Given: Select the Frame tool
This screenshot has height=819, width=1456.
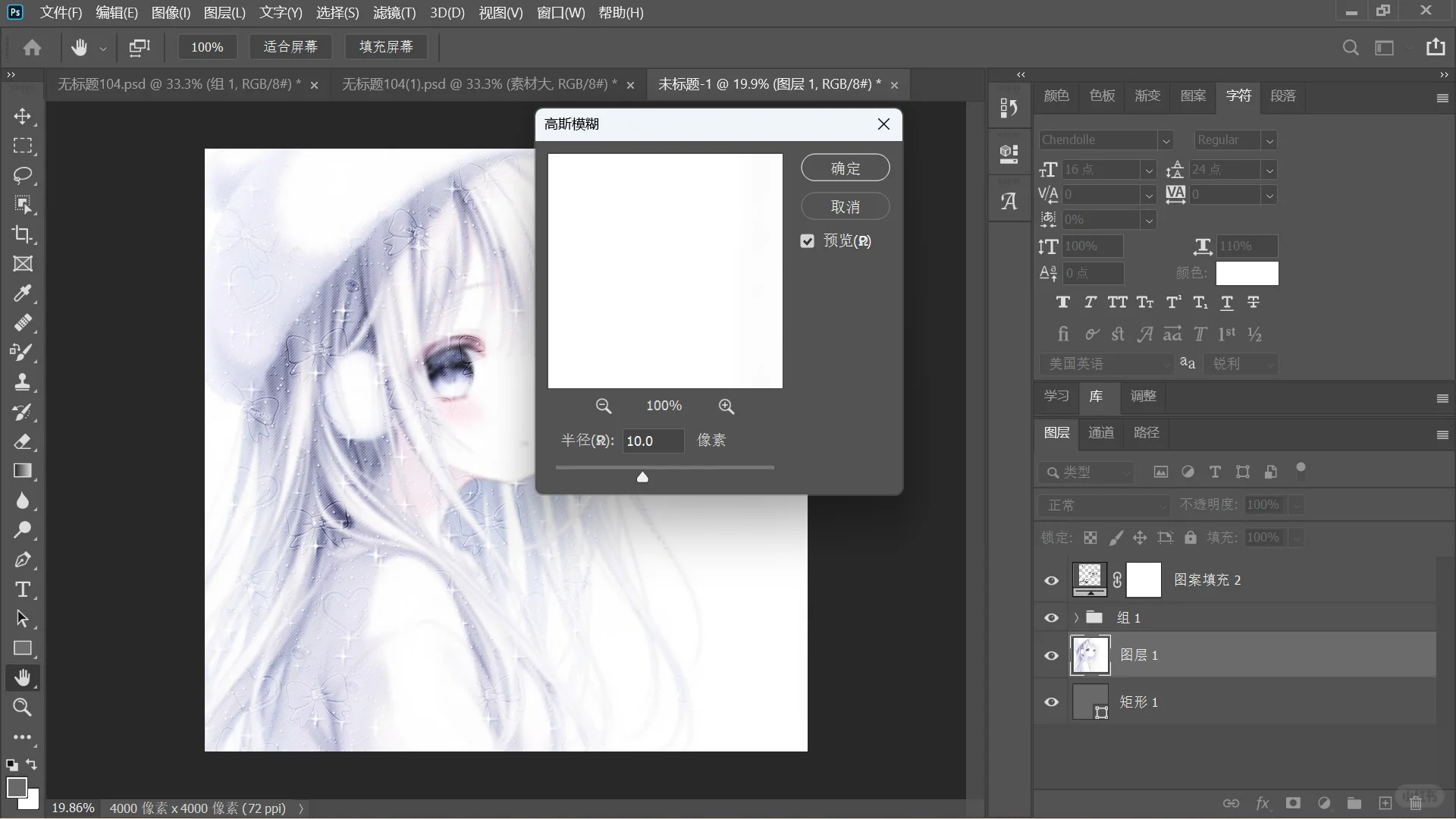Looking at the screenshot, I should (23, 264).
